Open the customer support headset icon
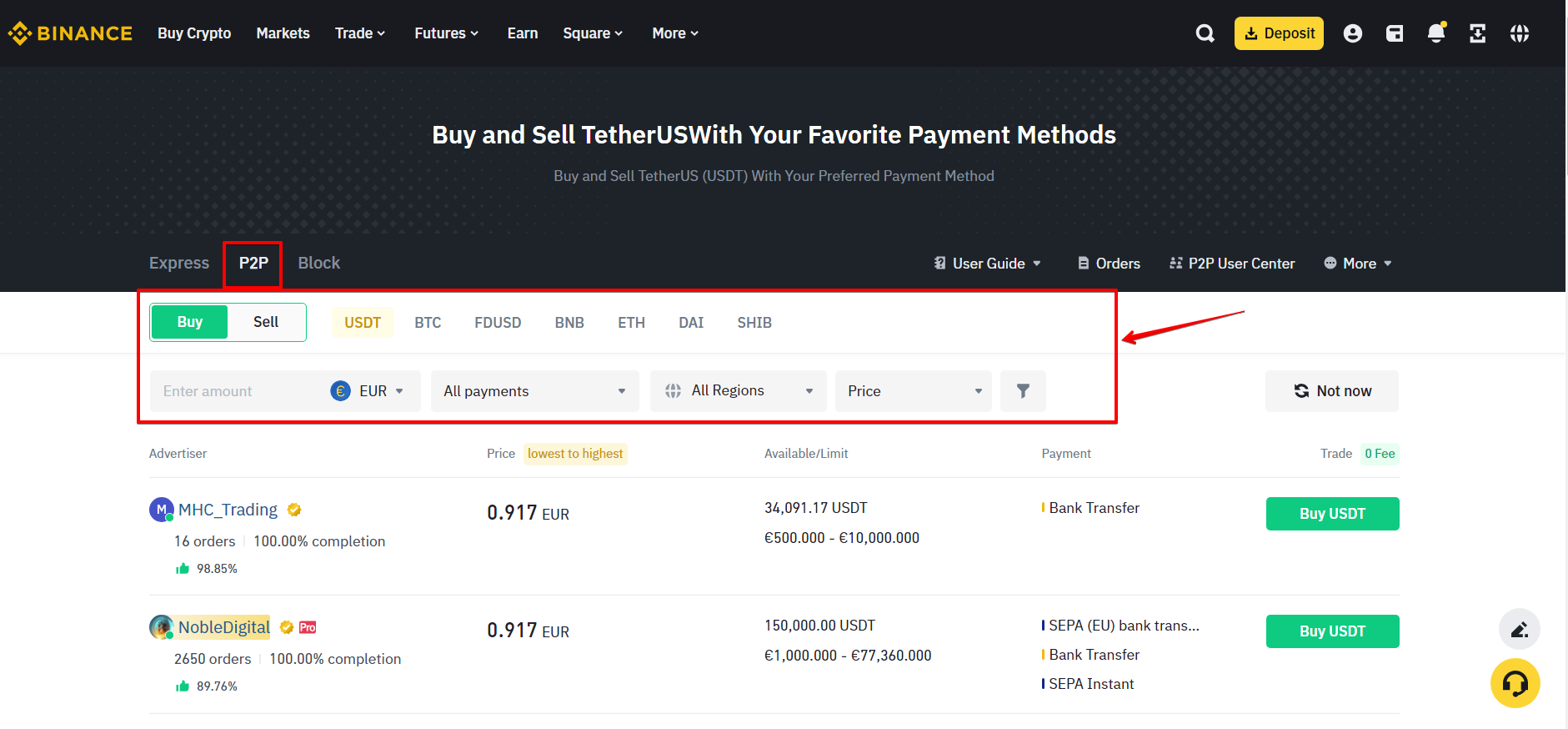The width and height of the screenshot is (1568, 729). point(1515,683)
